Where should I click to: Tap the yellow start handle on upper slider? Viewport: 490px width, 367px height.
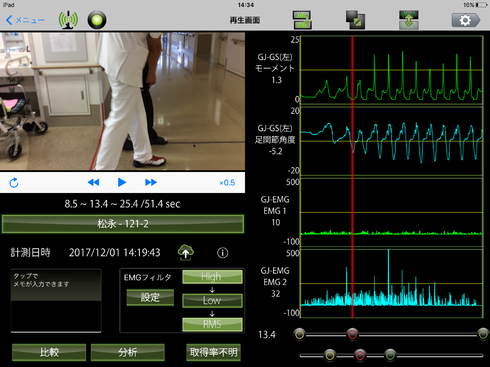(x=299, y=334)
